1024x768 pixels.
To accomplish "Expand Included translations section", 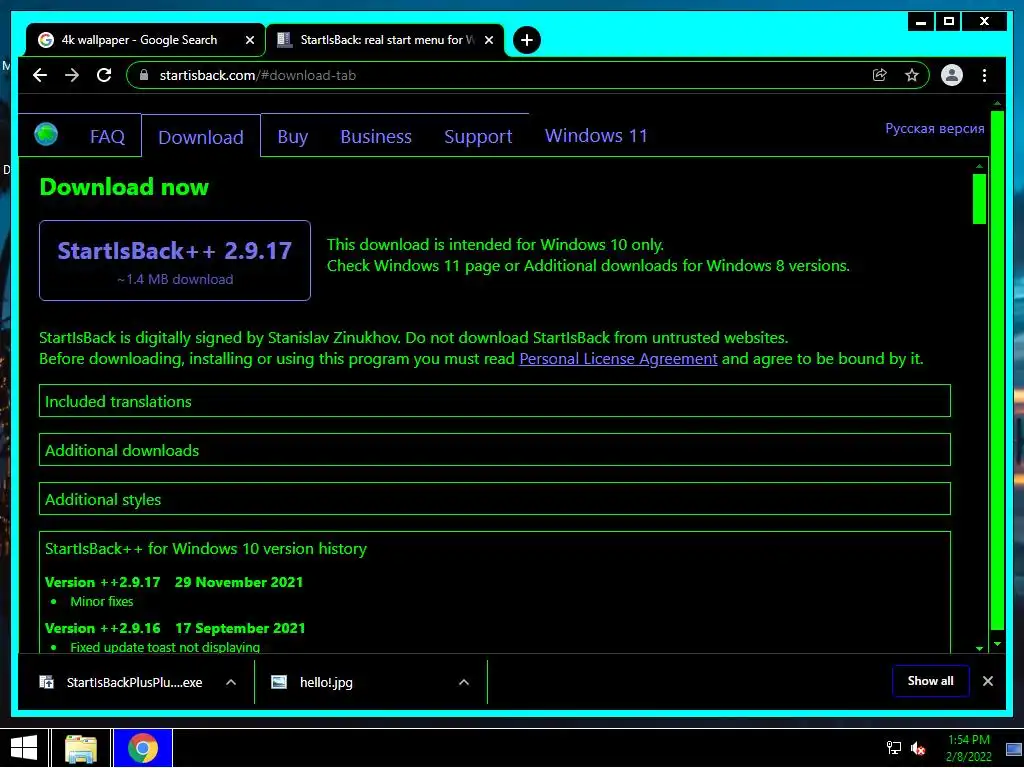I will click(x=494, y=401).
